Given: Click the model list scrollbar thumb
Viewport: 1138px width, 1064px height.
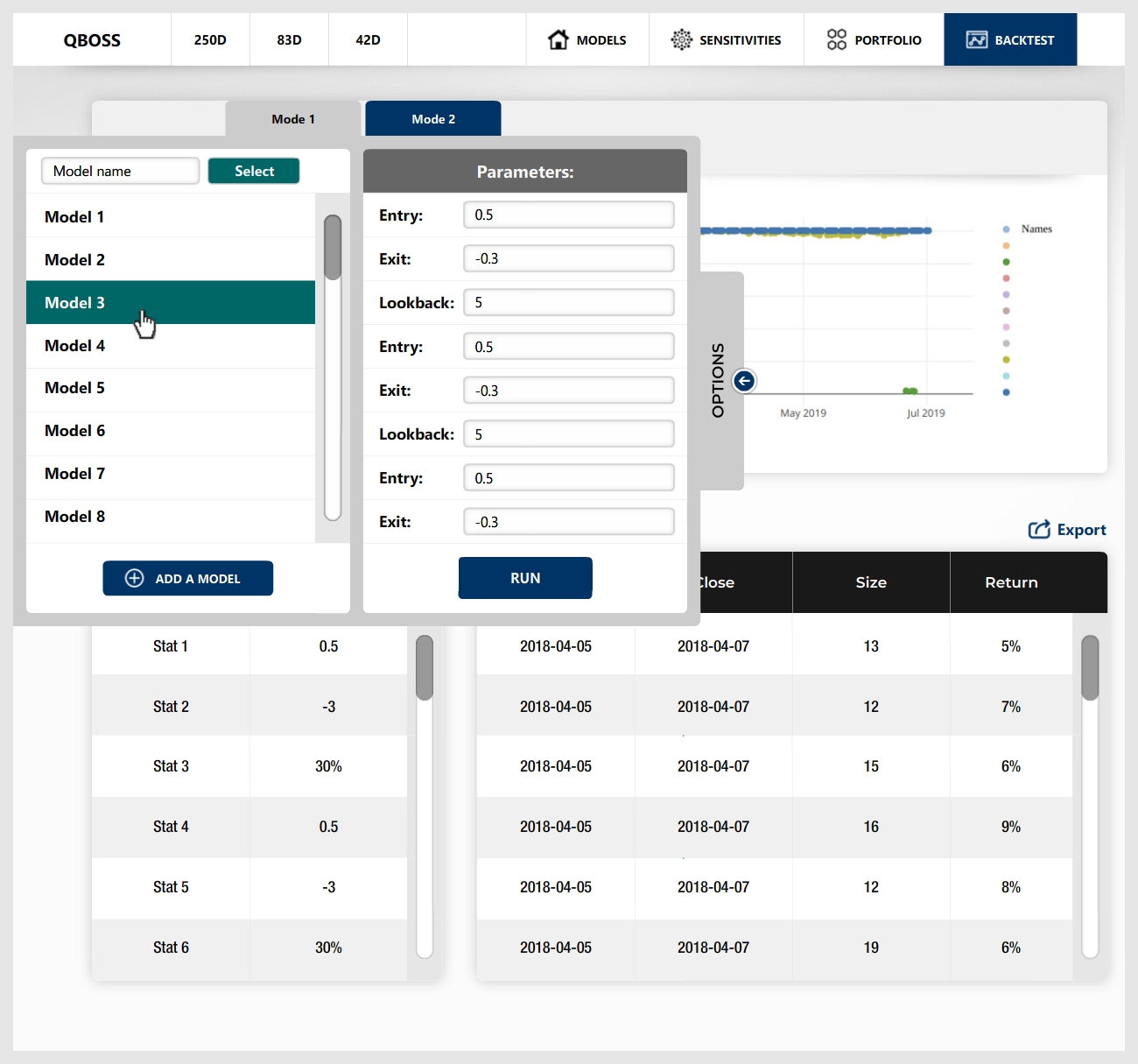Looking at the screenshot, I should [333, 247].
